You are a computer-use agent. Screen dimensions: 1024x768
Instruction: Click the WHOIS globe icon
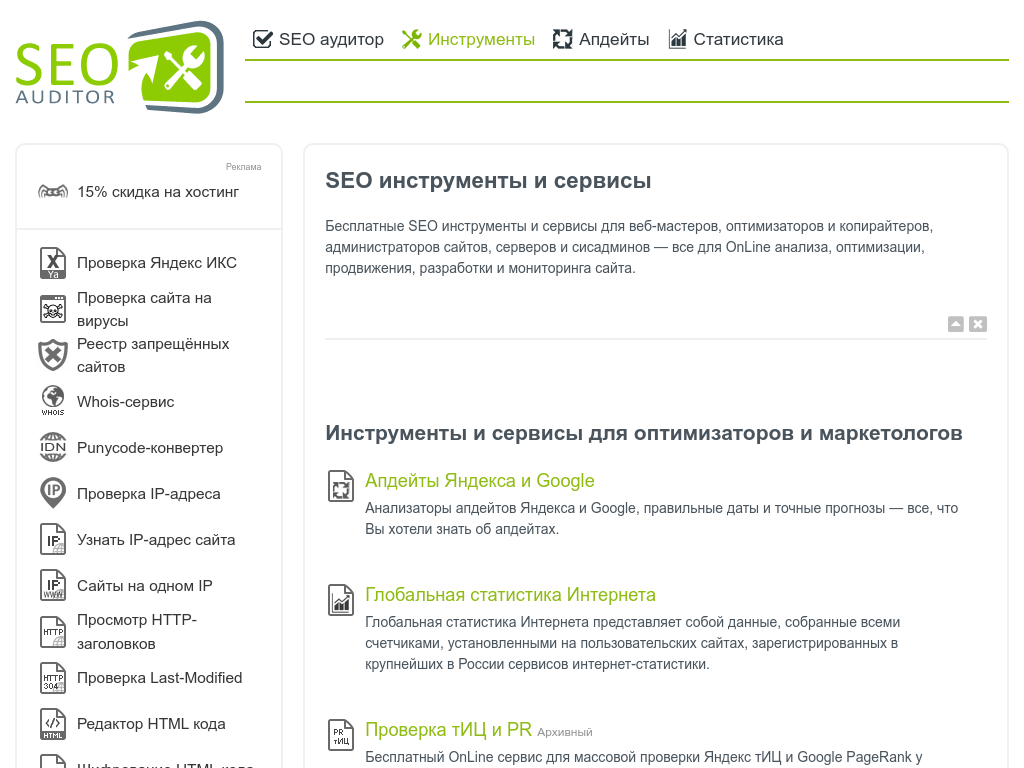pyautogui.click(x=53, y=401)
